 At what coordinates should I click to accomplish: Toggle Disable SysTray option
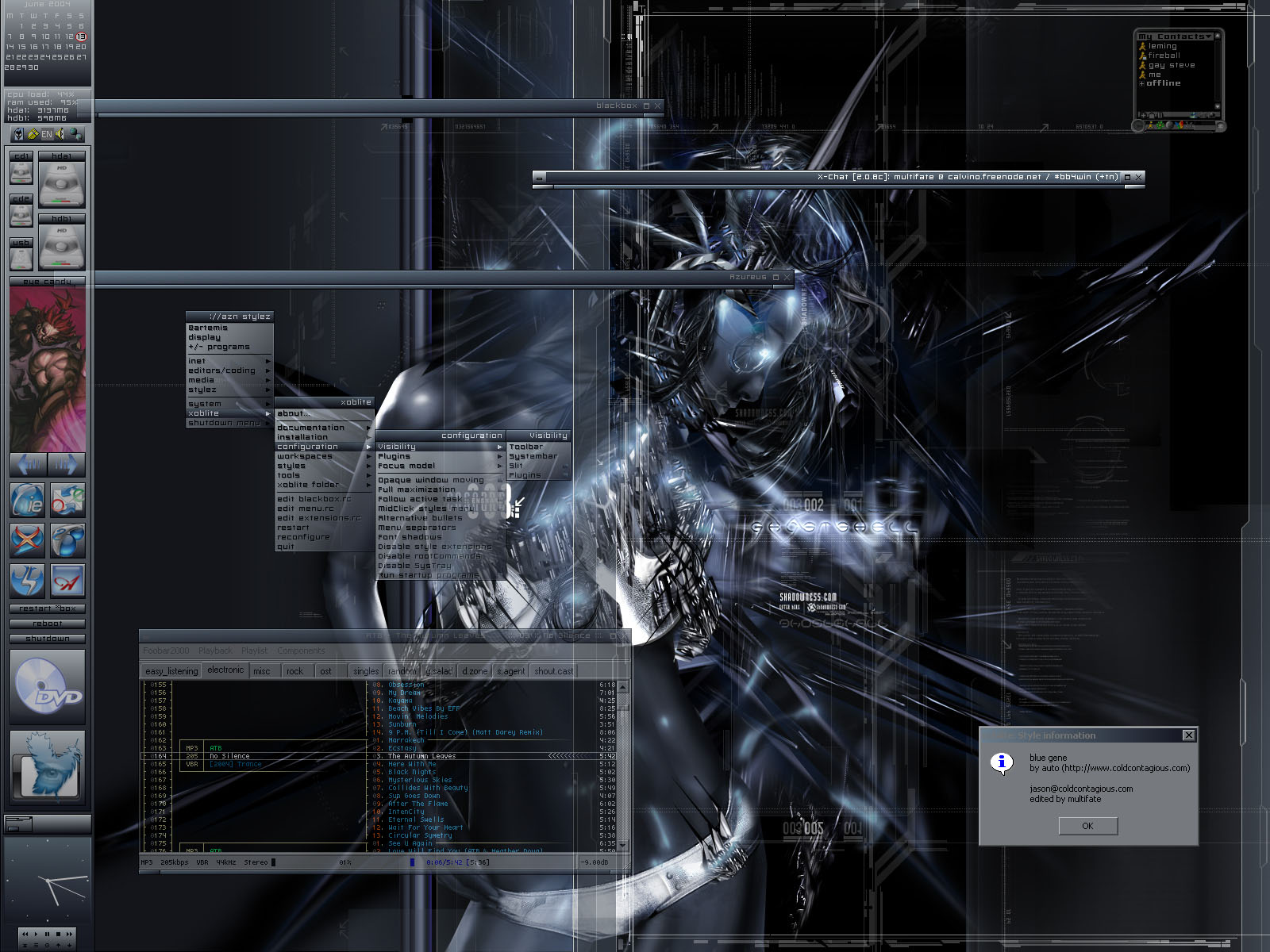[441, 566]
